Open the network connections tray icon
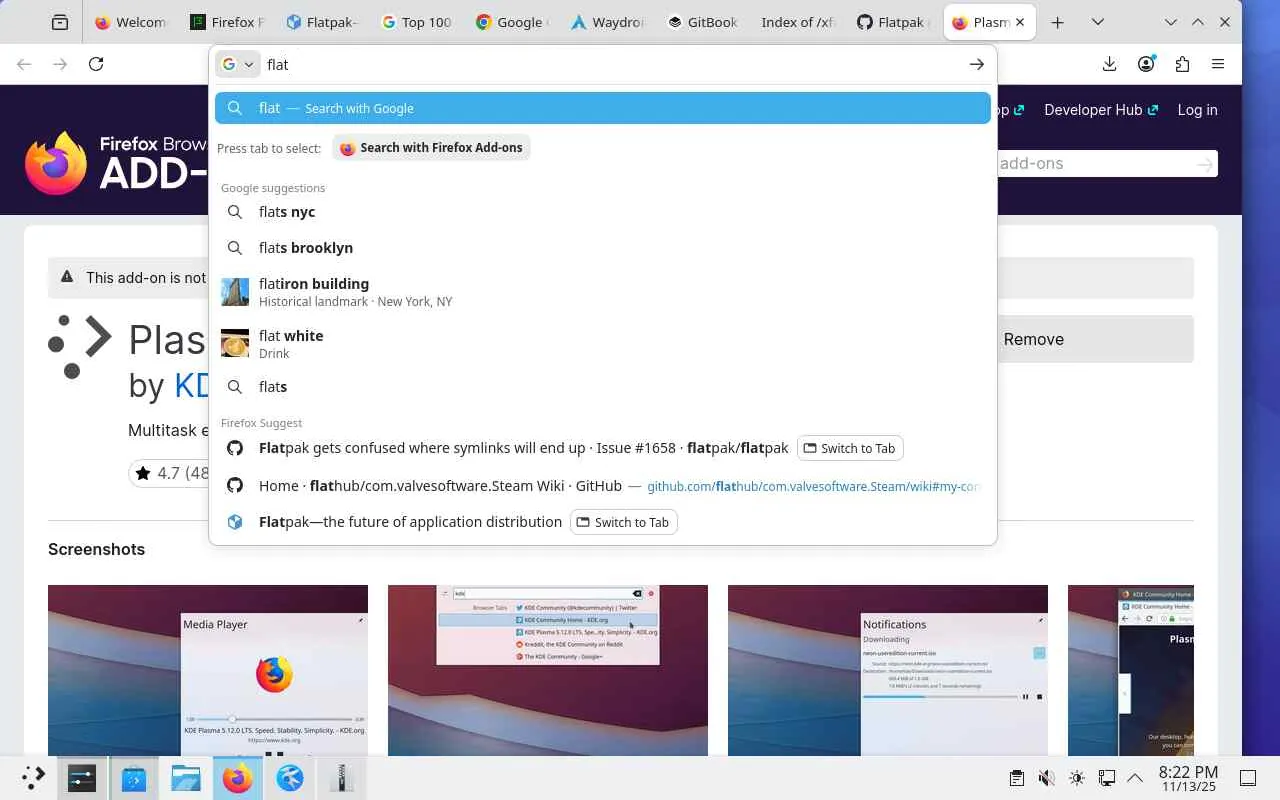 1106,778
